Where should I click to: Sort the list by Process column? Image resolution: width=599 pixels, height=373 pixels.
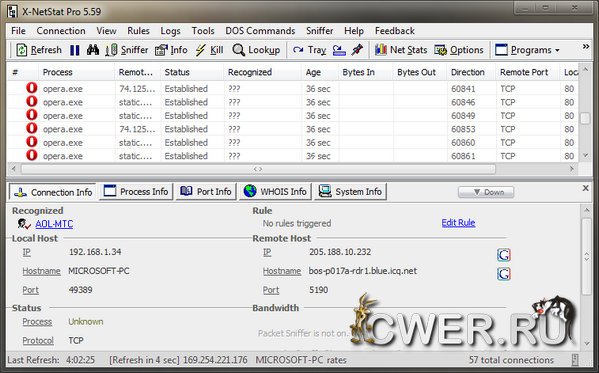pyautogui.click(x=76, y=72)
